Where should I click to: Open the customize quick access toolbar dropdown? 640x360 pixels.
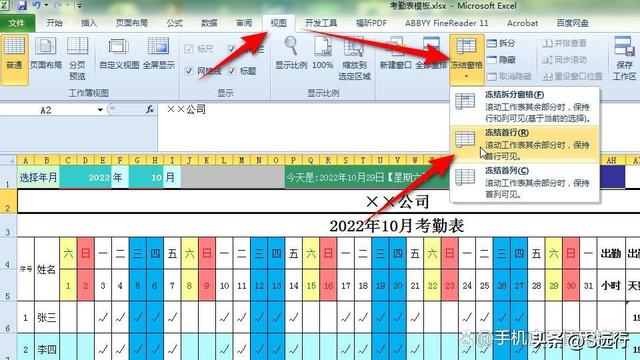(x=80, y=6)
